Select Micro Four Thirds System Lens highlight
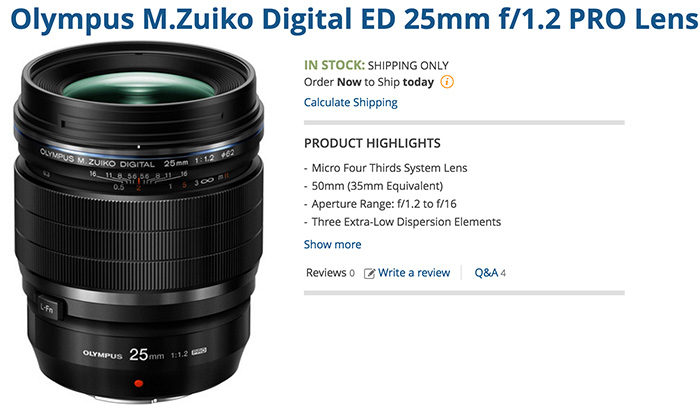 coord(389,168)
